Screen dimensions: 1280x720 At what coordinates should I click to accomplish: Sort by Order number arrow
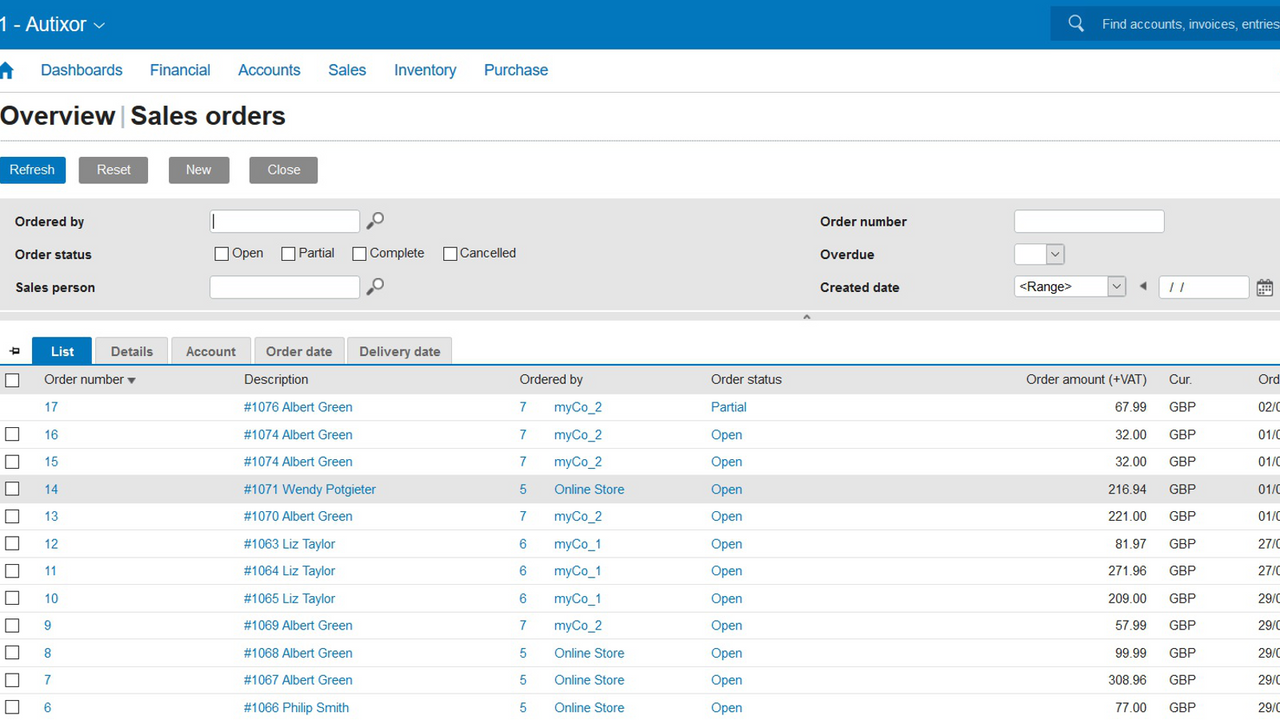(132, 381)
